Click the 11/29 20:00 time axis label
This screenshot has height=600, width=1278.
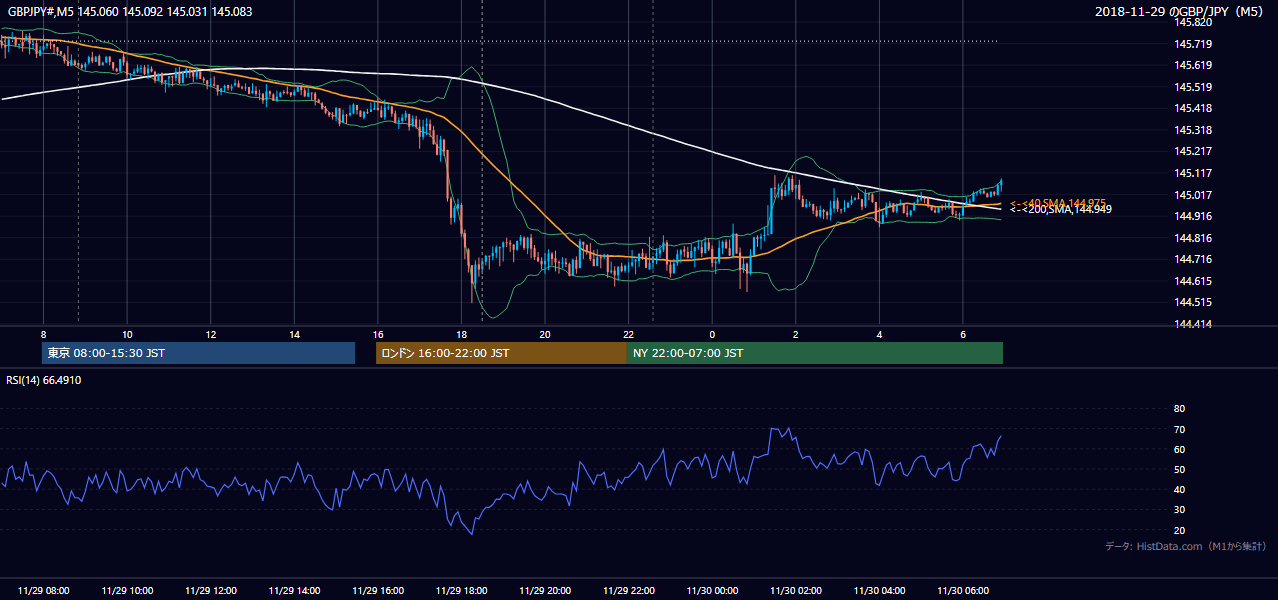(545, 590)
